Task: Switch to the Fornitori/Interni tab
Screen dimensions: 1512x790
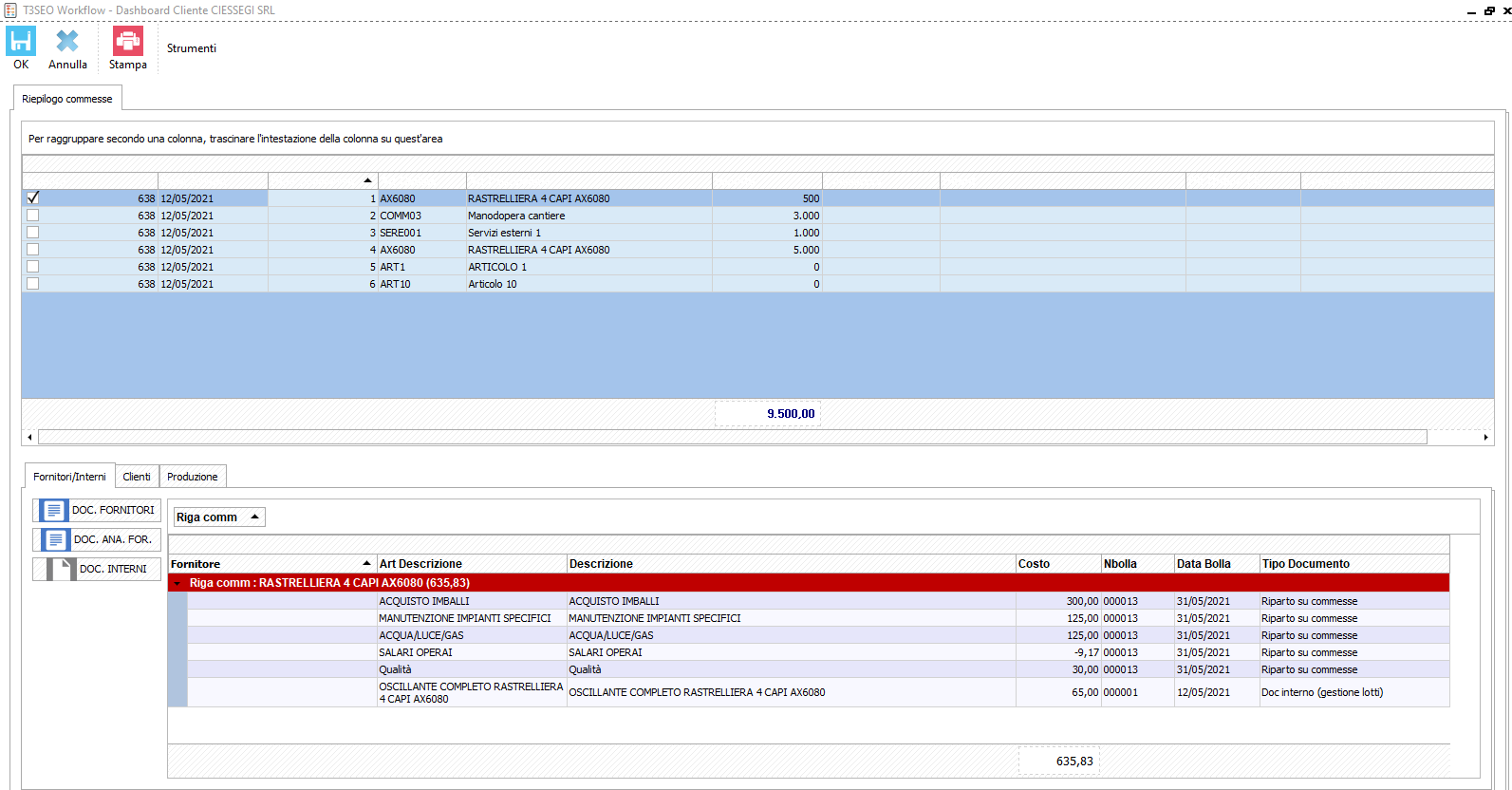Action: [69, 477]
